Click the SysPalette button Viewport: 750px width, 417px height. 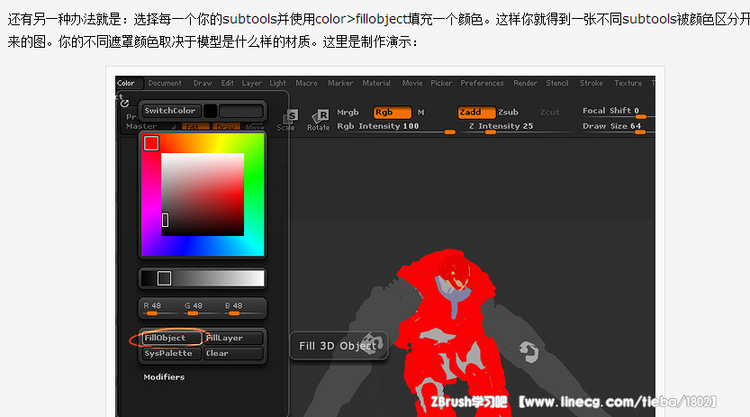tap(171, 353)
